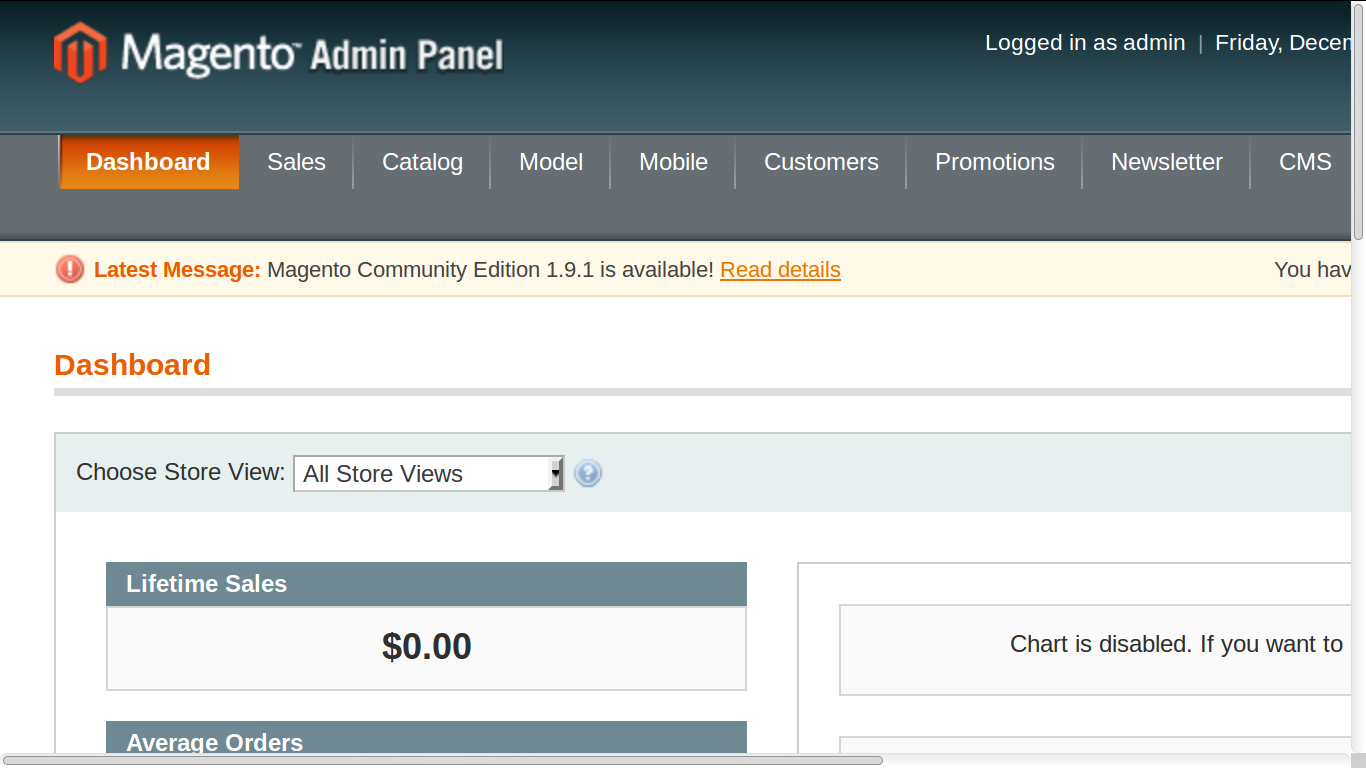Image resolution: width=1366 pixels, height=768 pixels.
Task: Open the Promotions menu
Action: click(994, 162)
